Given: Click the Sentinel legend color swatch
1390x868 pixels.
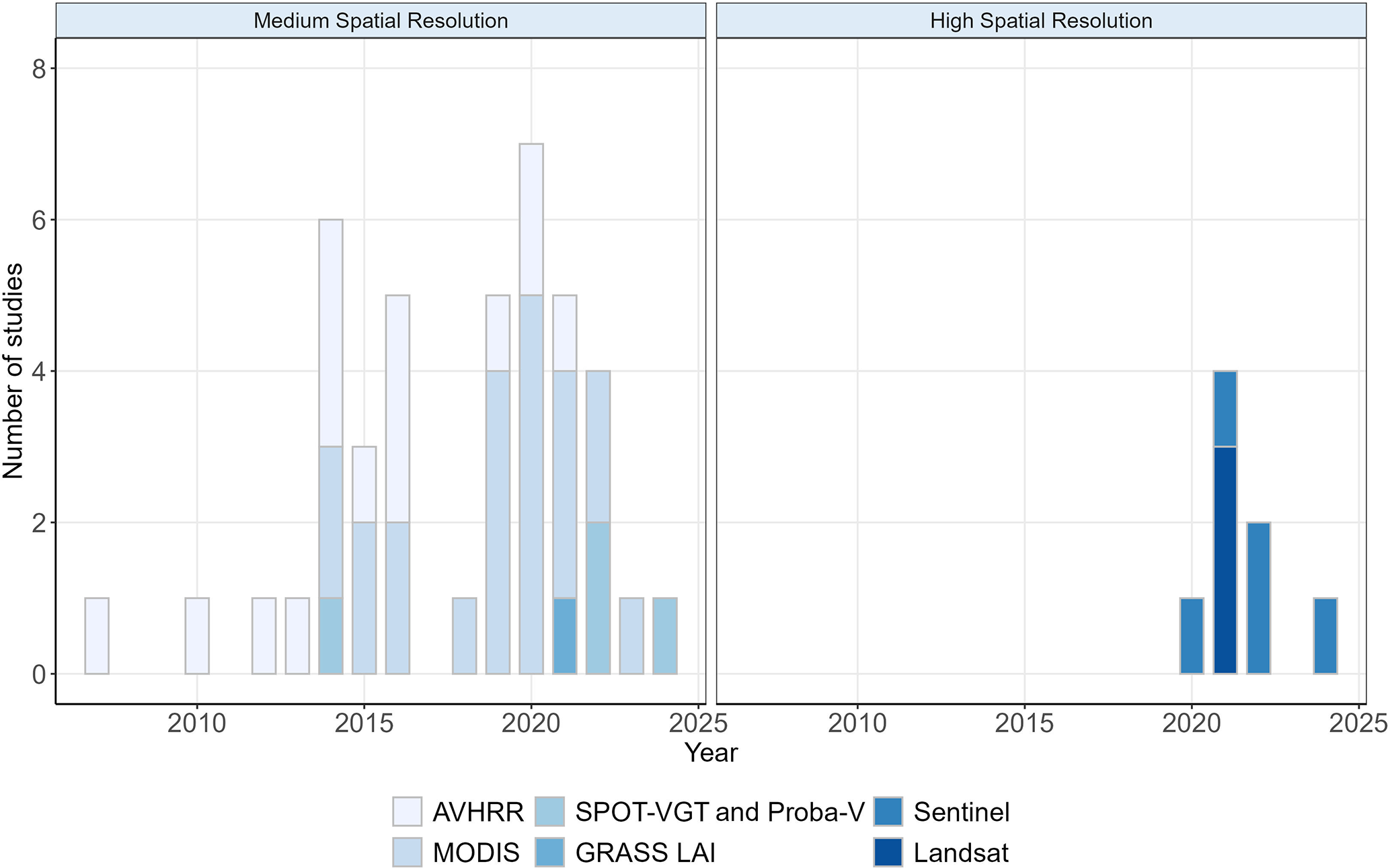Looking at the screenshot, I should [888, 812].
